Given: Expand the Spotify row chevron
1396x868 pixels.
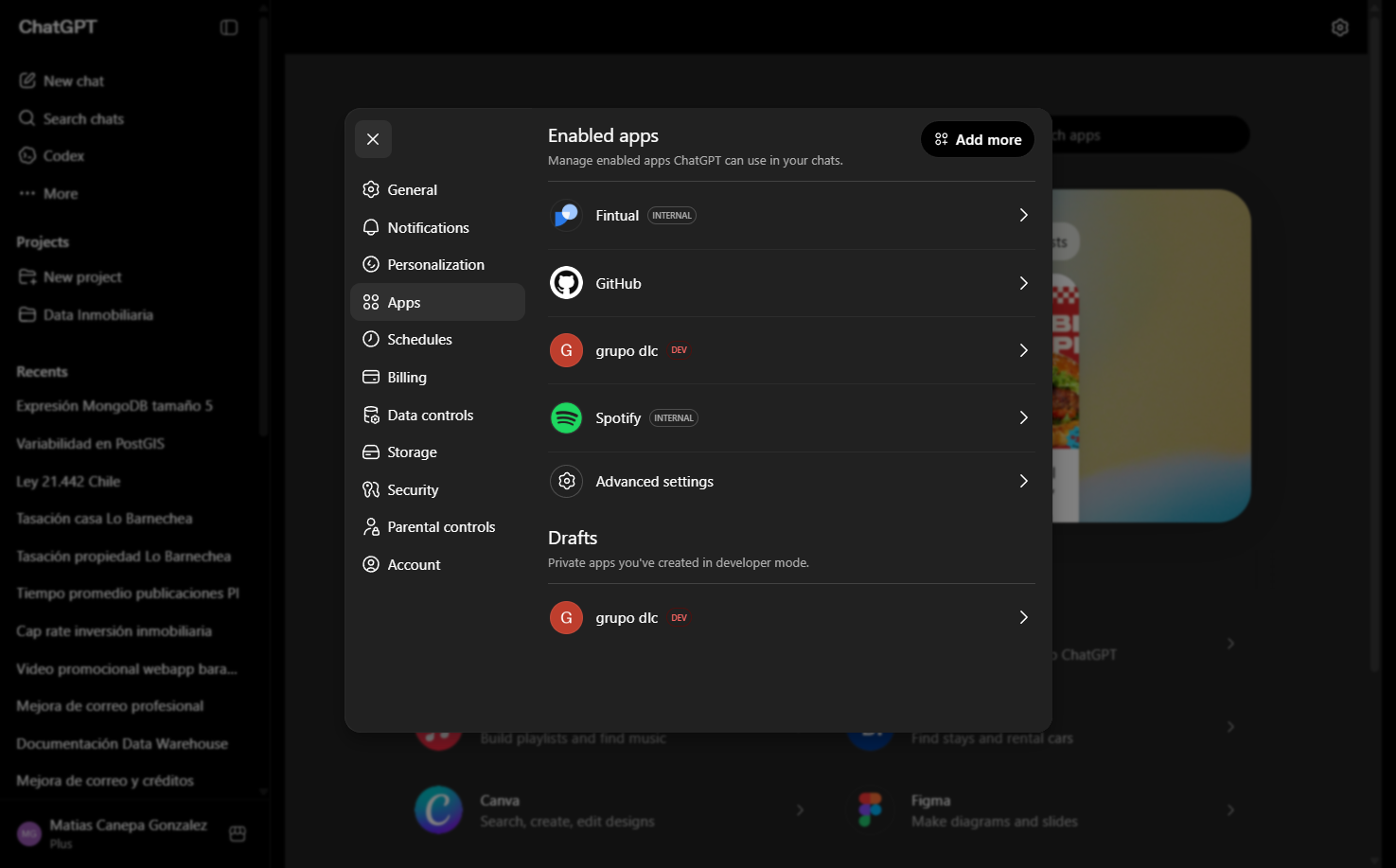Looking at the screenshot, I should [1023, 417].
